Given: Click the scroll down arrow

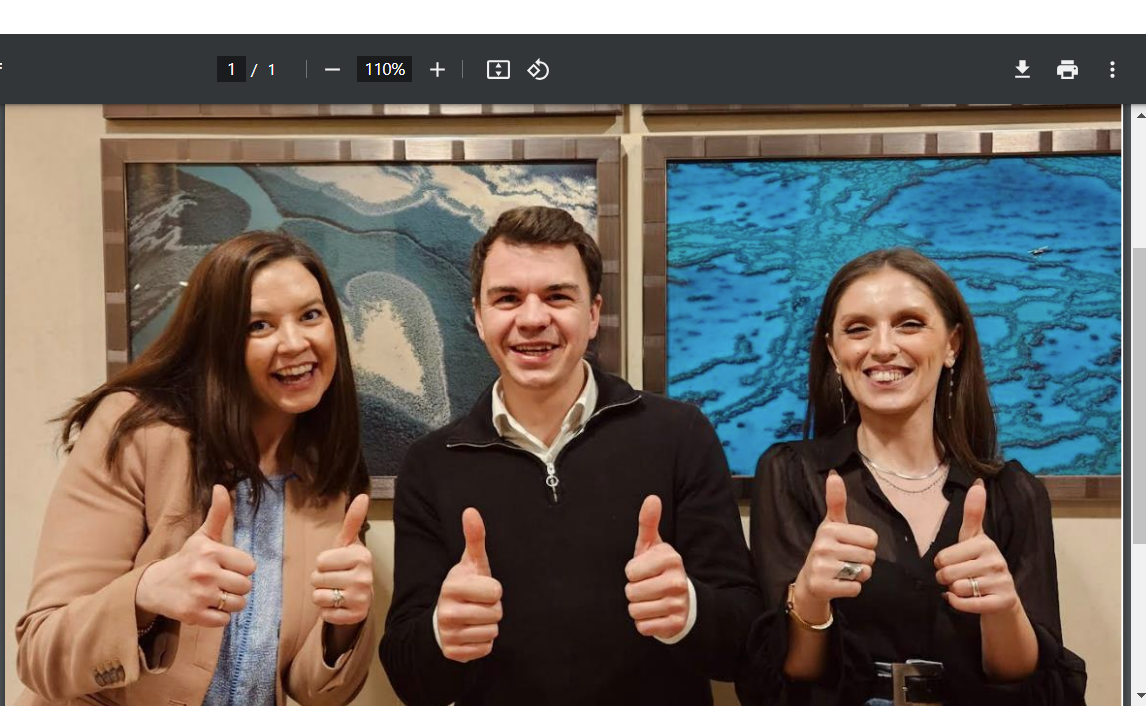Looking at the screenshot, I should coord(1139,695).
